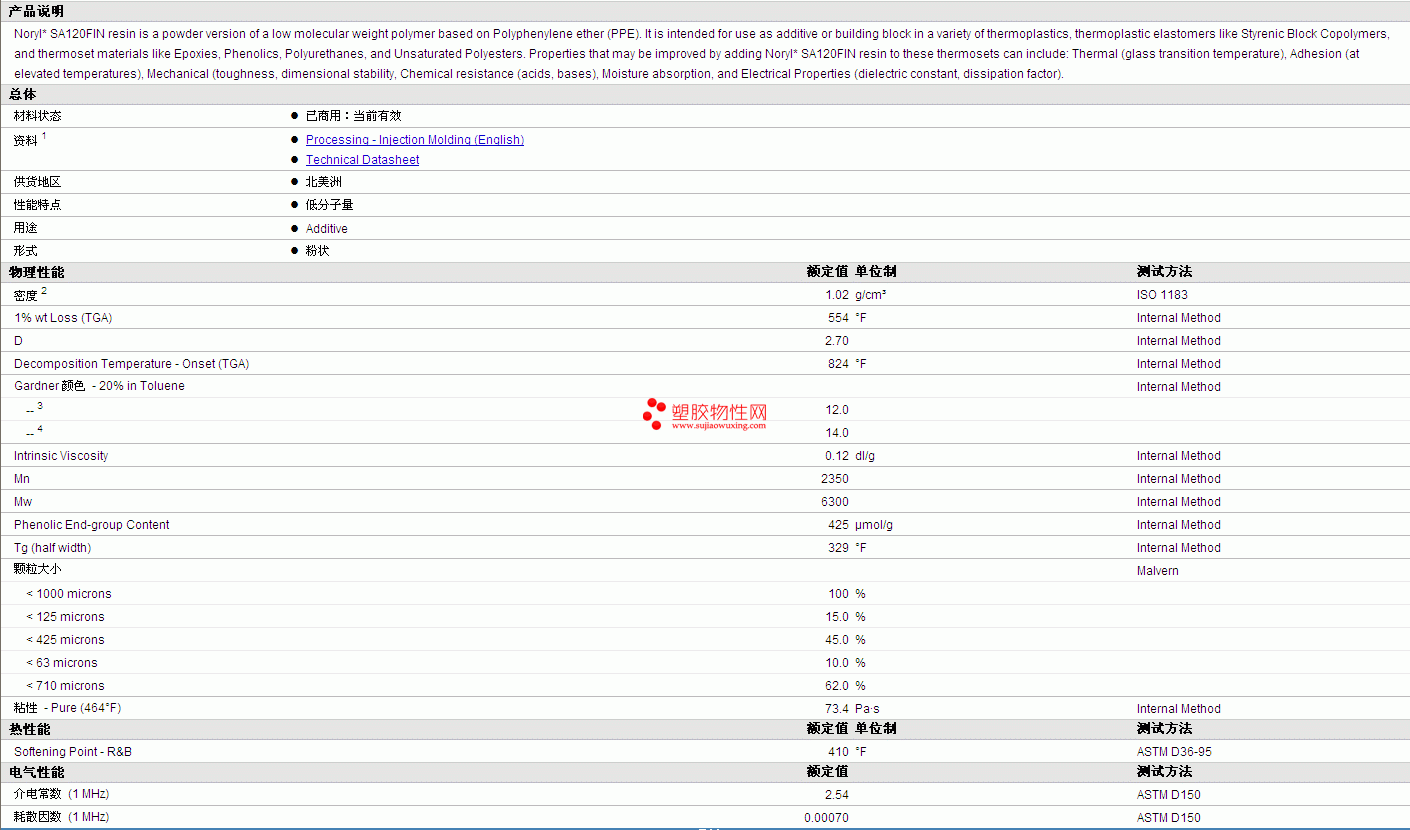Click the 用途 row label
The height and width of the screenshot is (830, 1410).
(26, 228)
